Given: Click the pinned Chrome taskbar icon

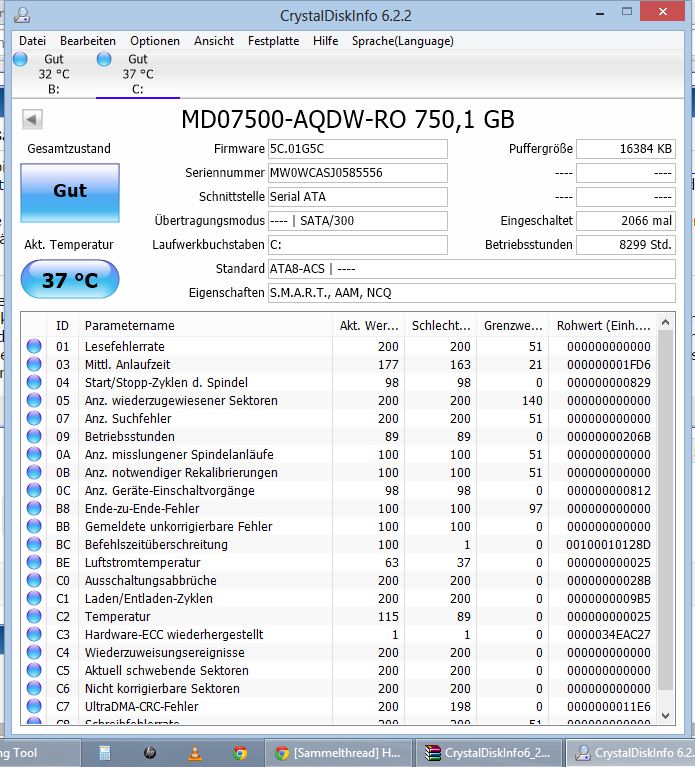Looking at the screenshot, I should (x=240, y=753).
